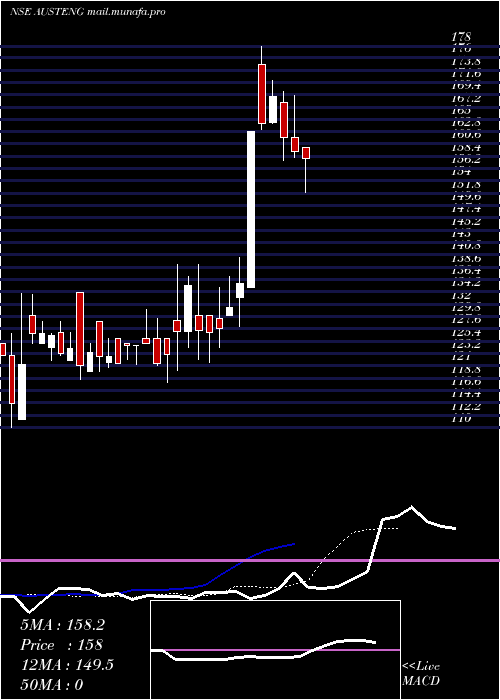
Task: Click the 121 price axis label
Action: coord(461,357)
